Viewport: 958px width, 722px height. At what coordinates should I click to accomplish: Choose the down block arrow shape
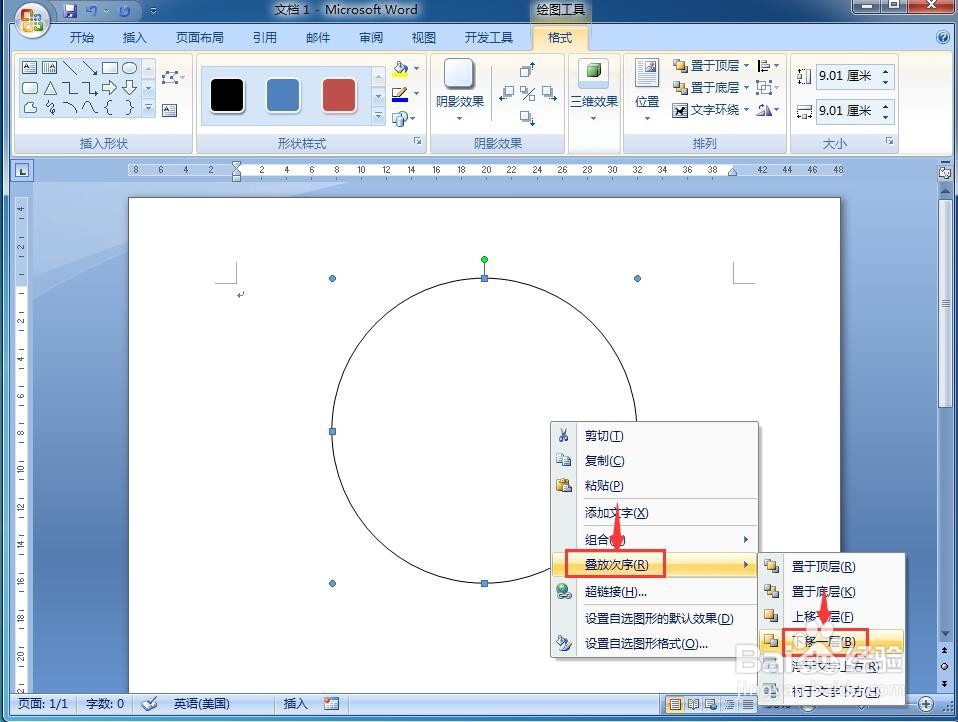point(130,88)
